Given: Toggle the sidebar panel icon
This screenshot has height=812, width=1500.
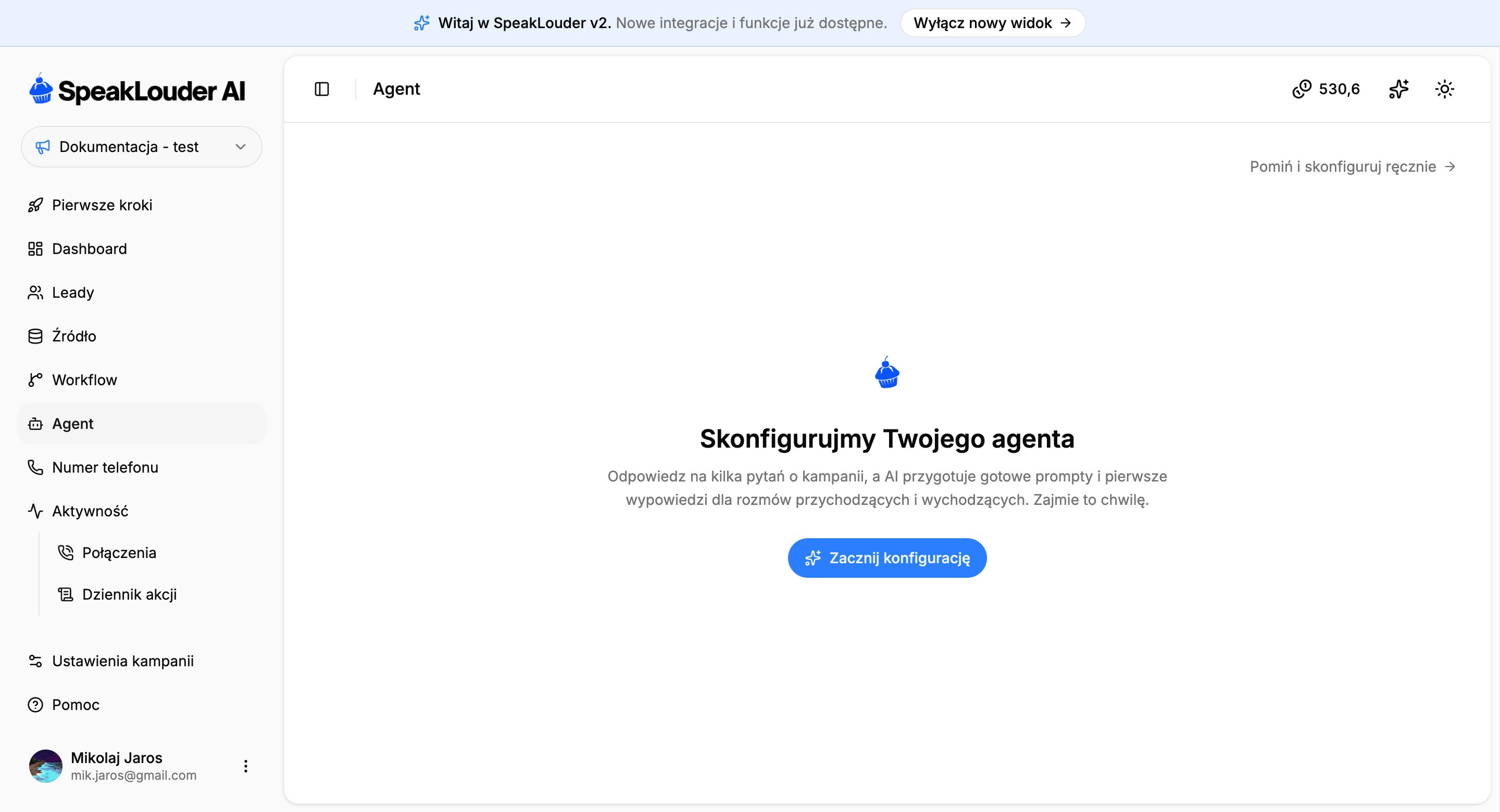Looking at the screenshot, I should [322, 89].
